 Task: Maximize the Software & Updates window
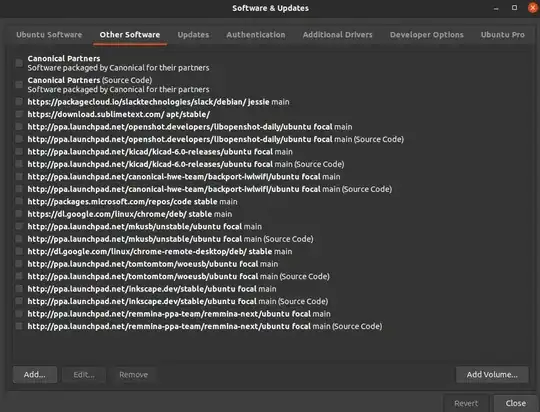tap(514, 8)
